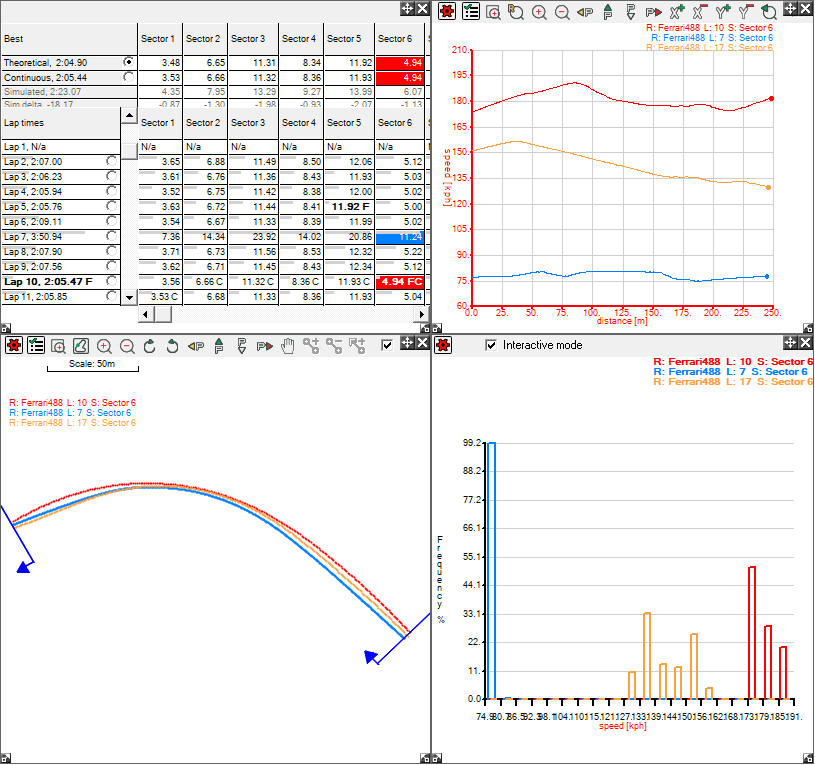The height and width of the screenshot is (765, 815).
Task: Toggle the checkbox at end of track map toolbar
Action: point(386,344)
